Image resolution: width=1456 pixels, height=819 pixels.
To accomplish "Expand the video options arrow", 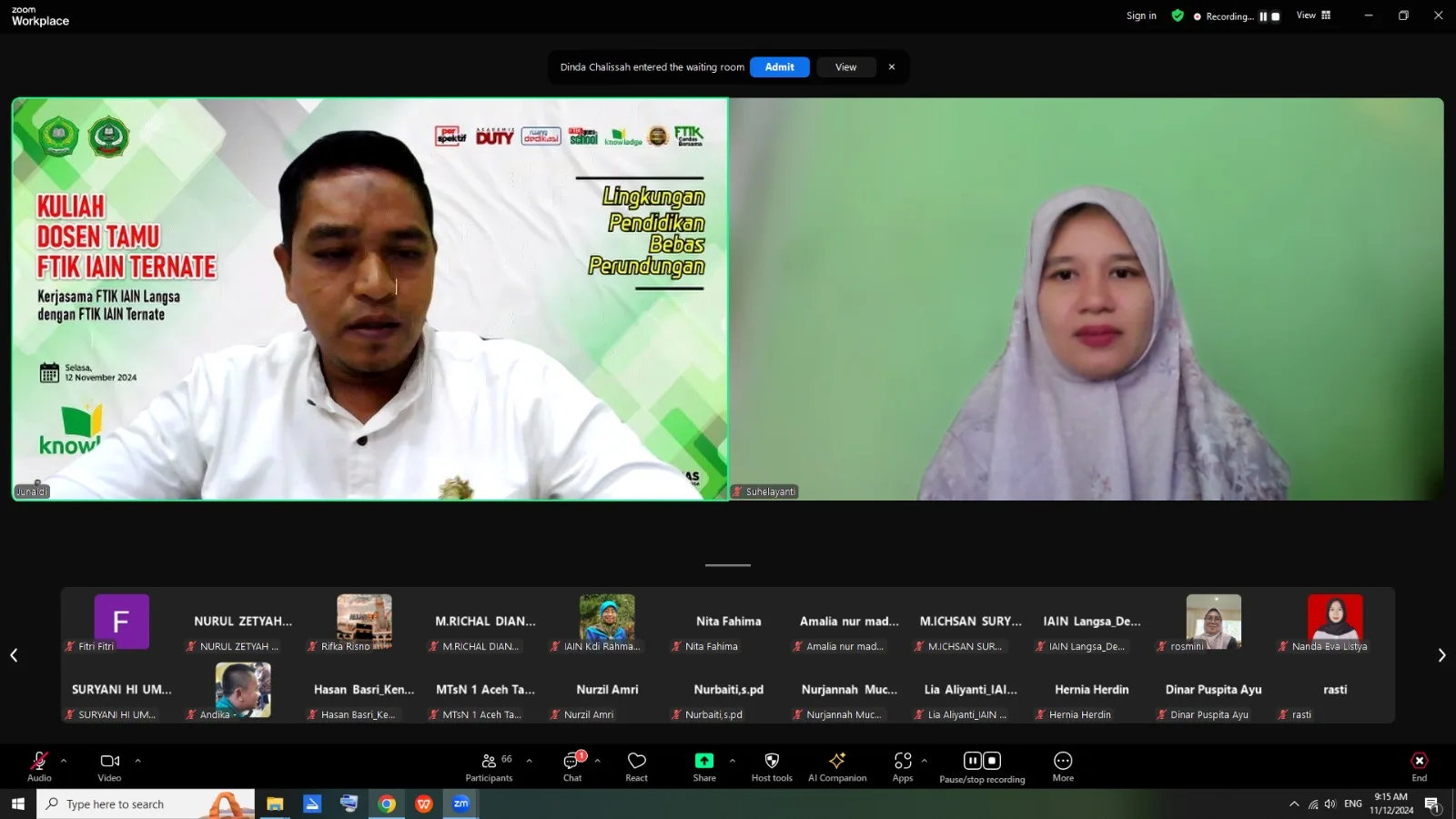I will tap(137, 761).
